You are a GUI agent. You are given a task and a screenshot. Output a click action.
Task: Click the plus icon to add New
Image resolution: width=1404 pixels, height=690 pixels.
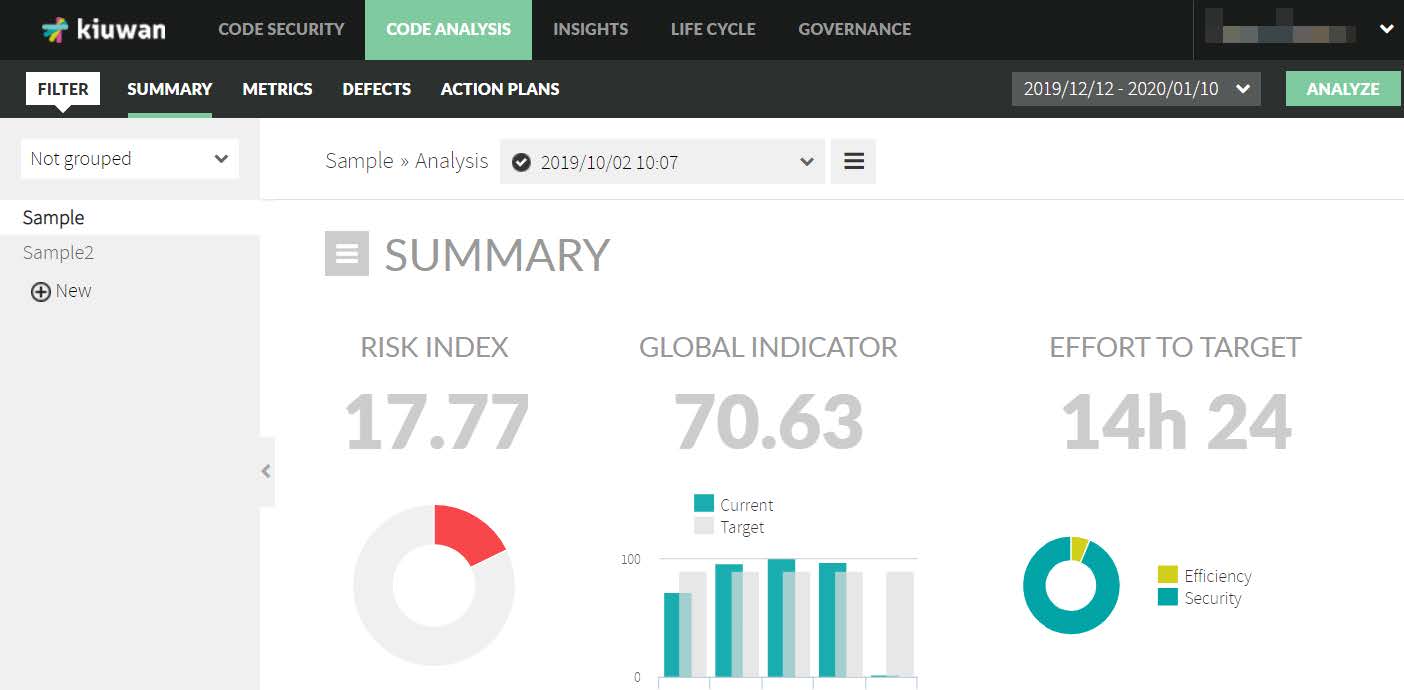point(41,292)
